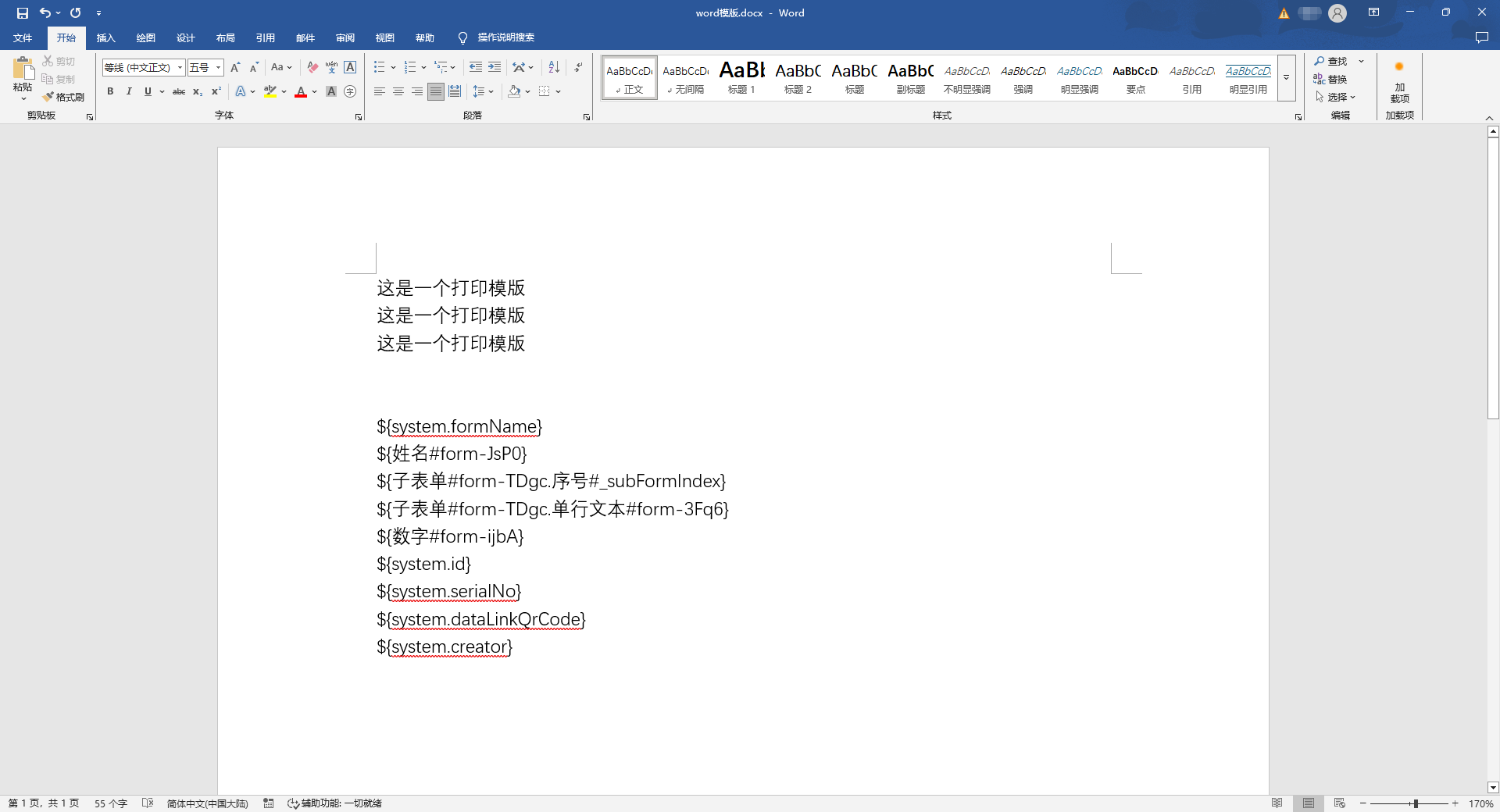Click the proofing check icon in status bar
1500x812 pixels.
click(x=148, y=803)
